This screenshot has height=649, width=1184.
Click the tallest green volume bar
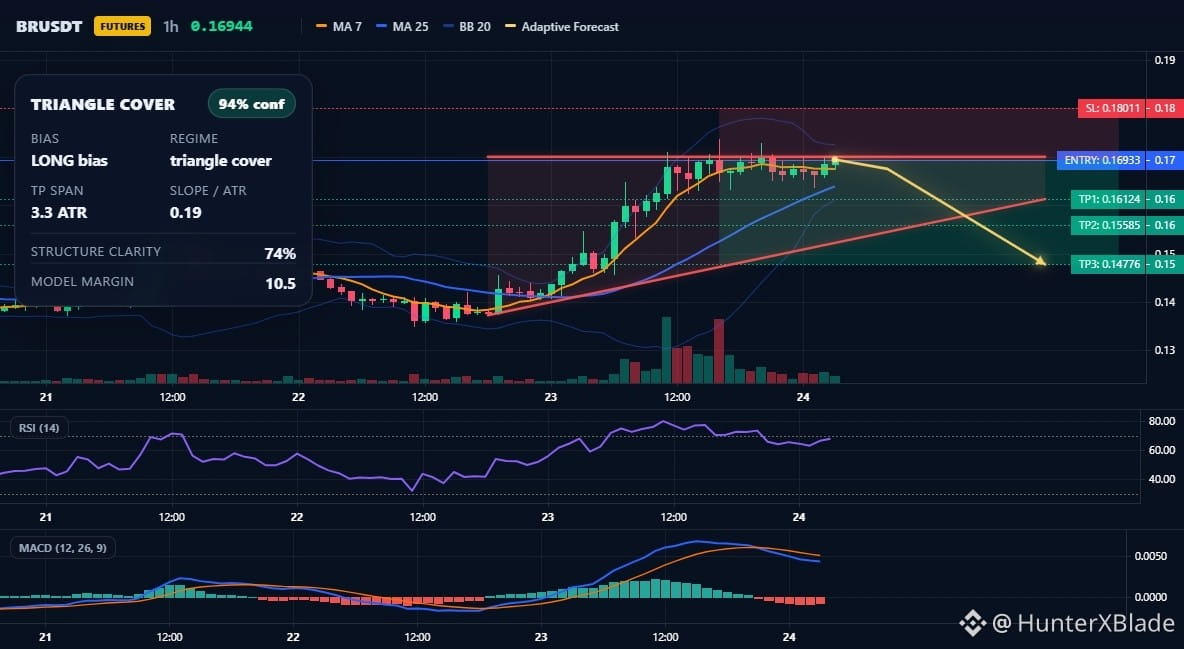(x=666, y=350)
